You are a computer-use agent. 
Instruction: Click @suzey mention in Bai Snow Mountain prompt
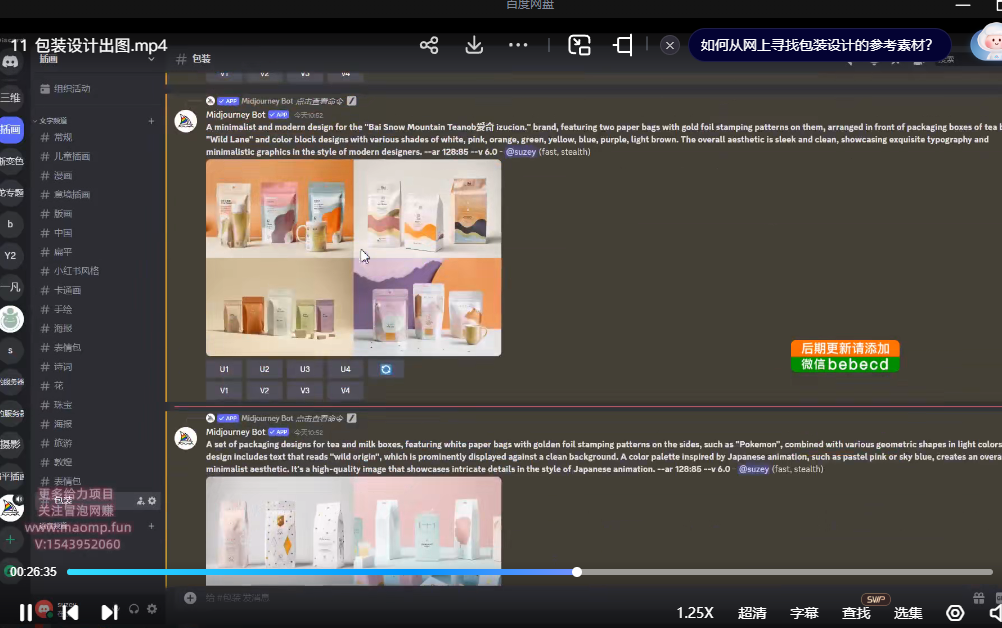pos(521,152)
